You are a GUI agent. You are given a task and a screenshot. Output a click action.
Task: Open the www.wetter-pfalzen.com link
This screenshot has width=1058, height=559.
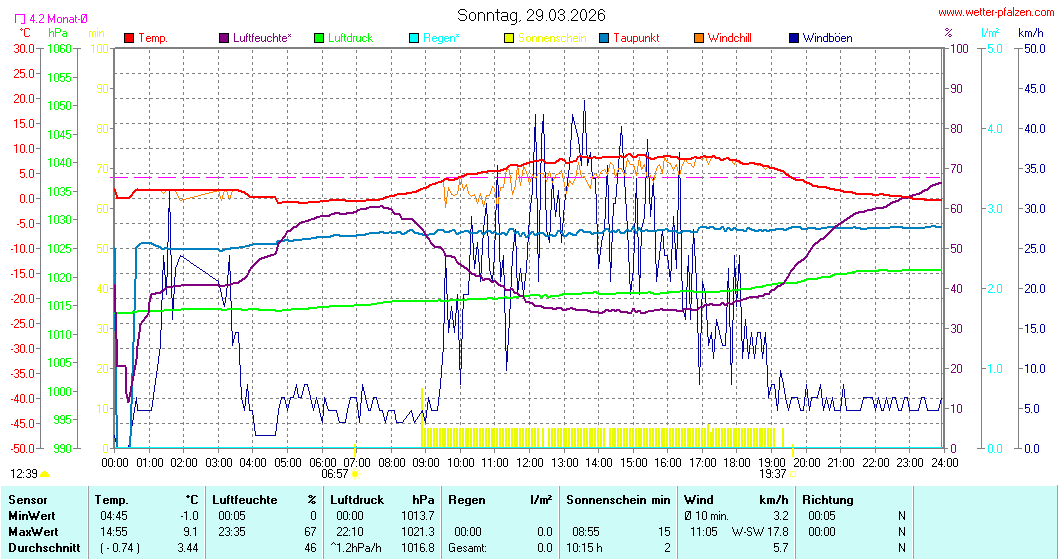994,14
